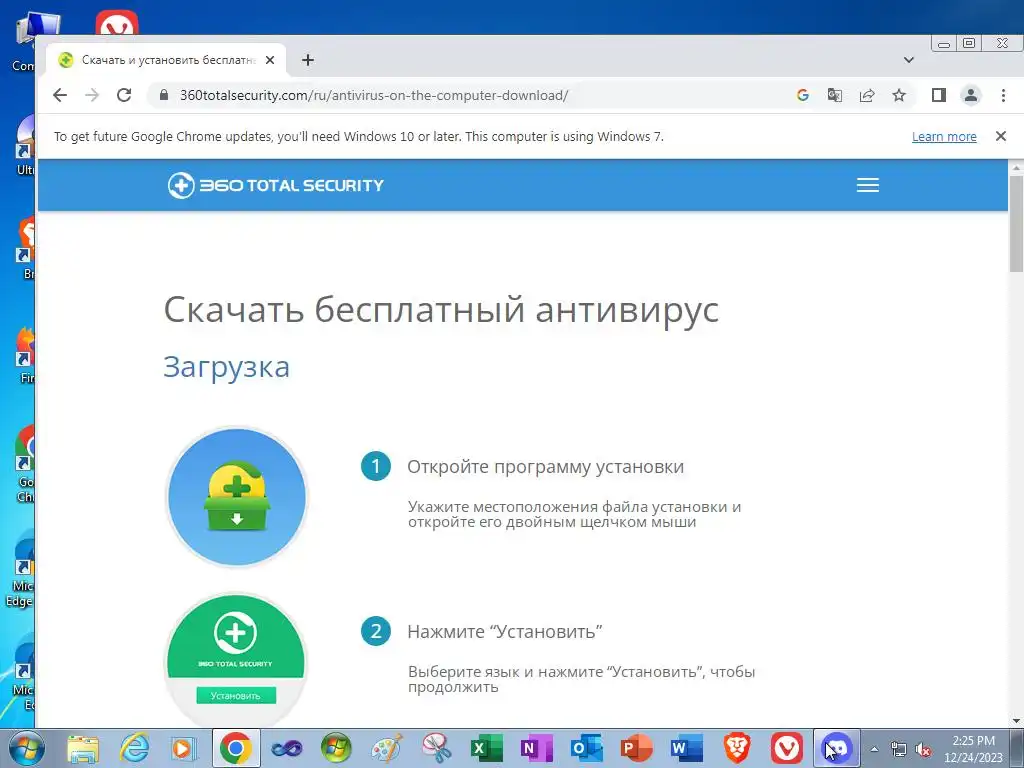The width and height of the screenshot is (1024, 768).
Task: Open the Windows flag orb taskbar app
Action: pyautogui.click(x=336, y=748)
